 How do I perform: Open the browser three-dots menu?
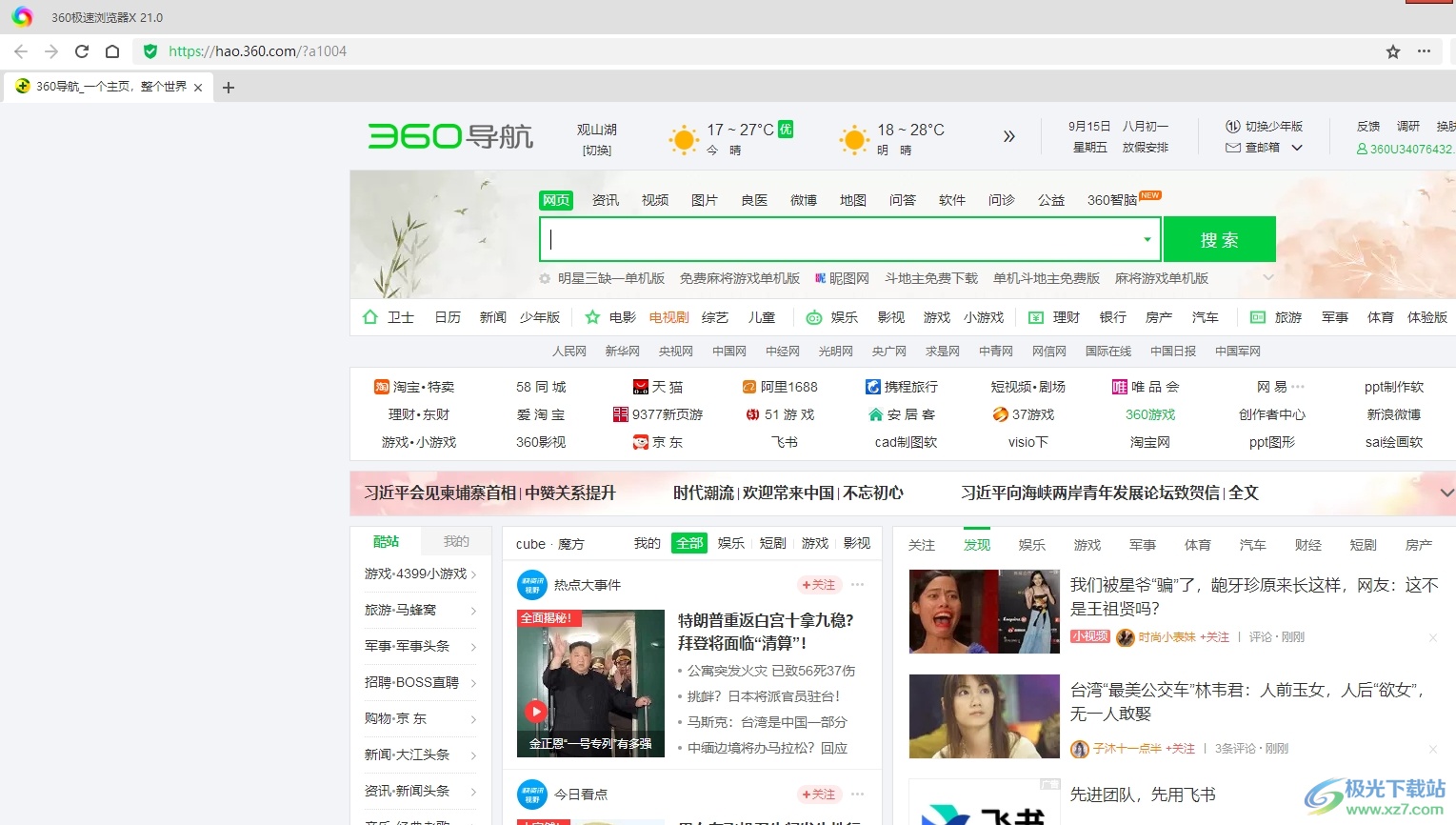(1425, 51)
